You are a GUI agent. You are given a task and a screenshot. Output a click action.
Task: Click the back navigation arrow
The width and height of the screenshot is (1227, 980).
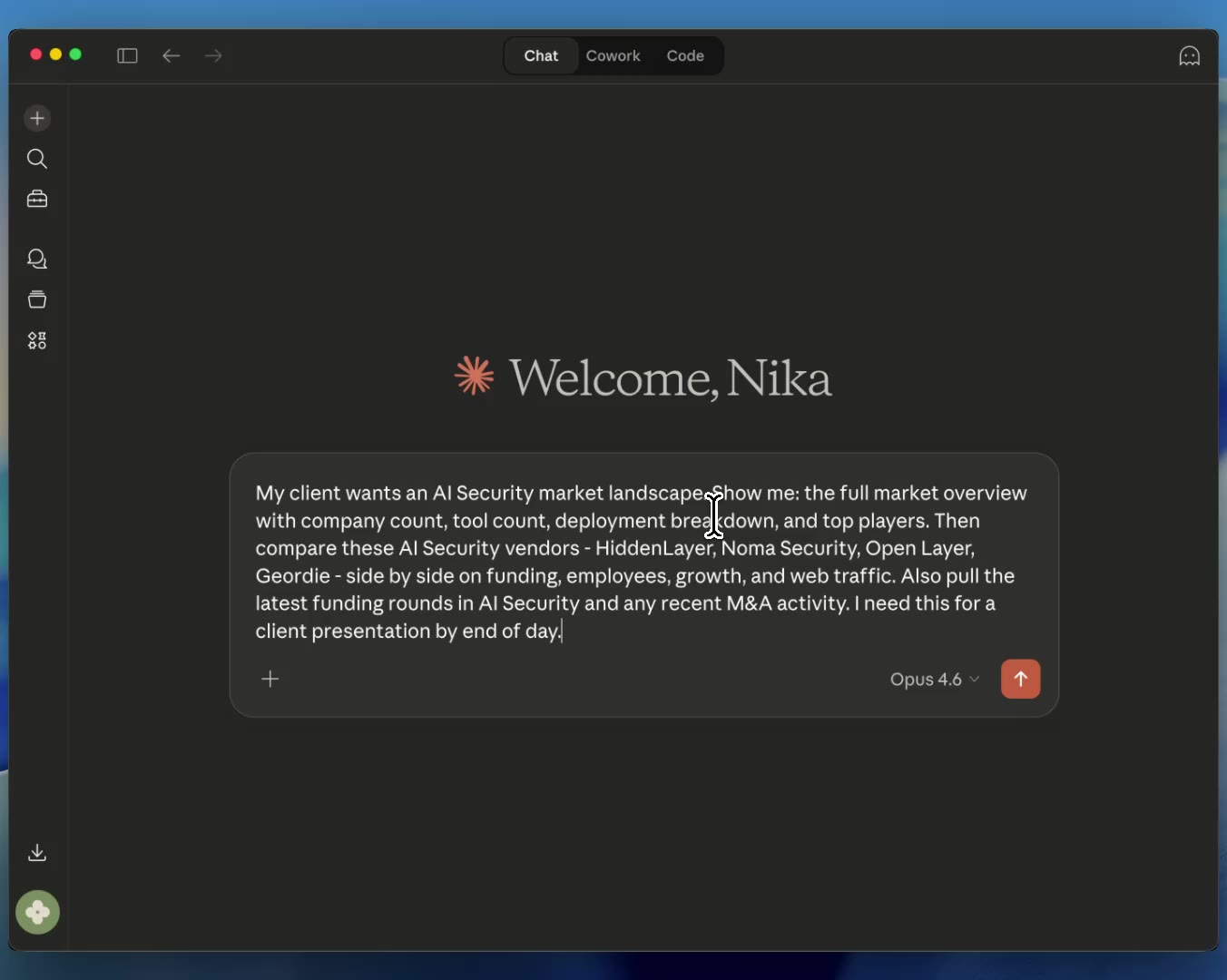point(171,55)
